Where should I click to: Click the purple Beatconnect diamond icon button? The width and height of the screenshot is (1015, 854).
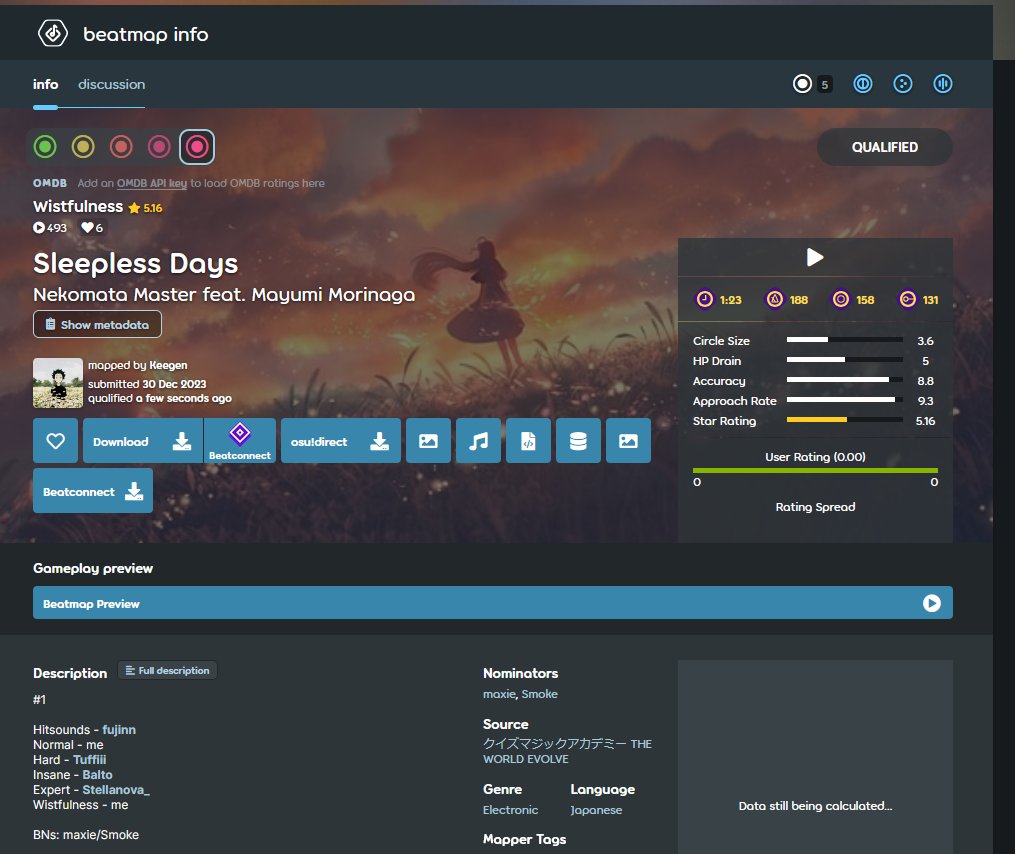[x=240, y=441]
